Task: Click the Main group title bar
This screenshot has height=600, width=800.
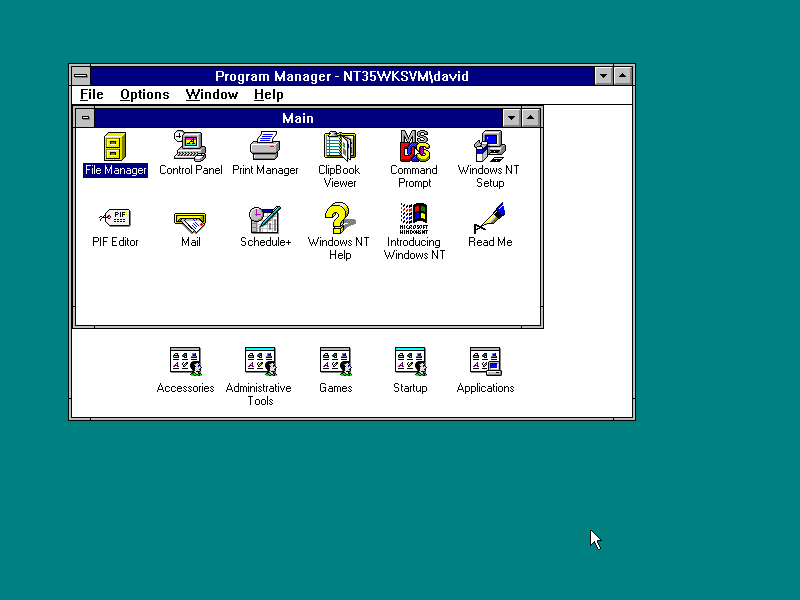Action: [x=298, y=118]
